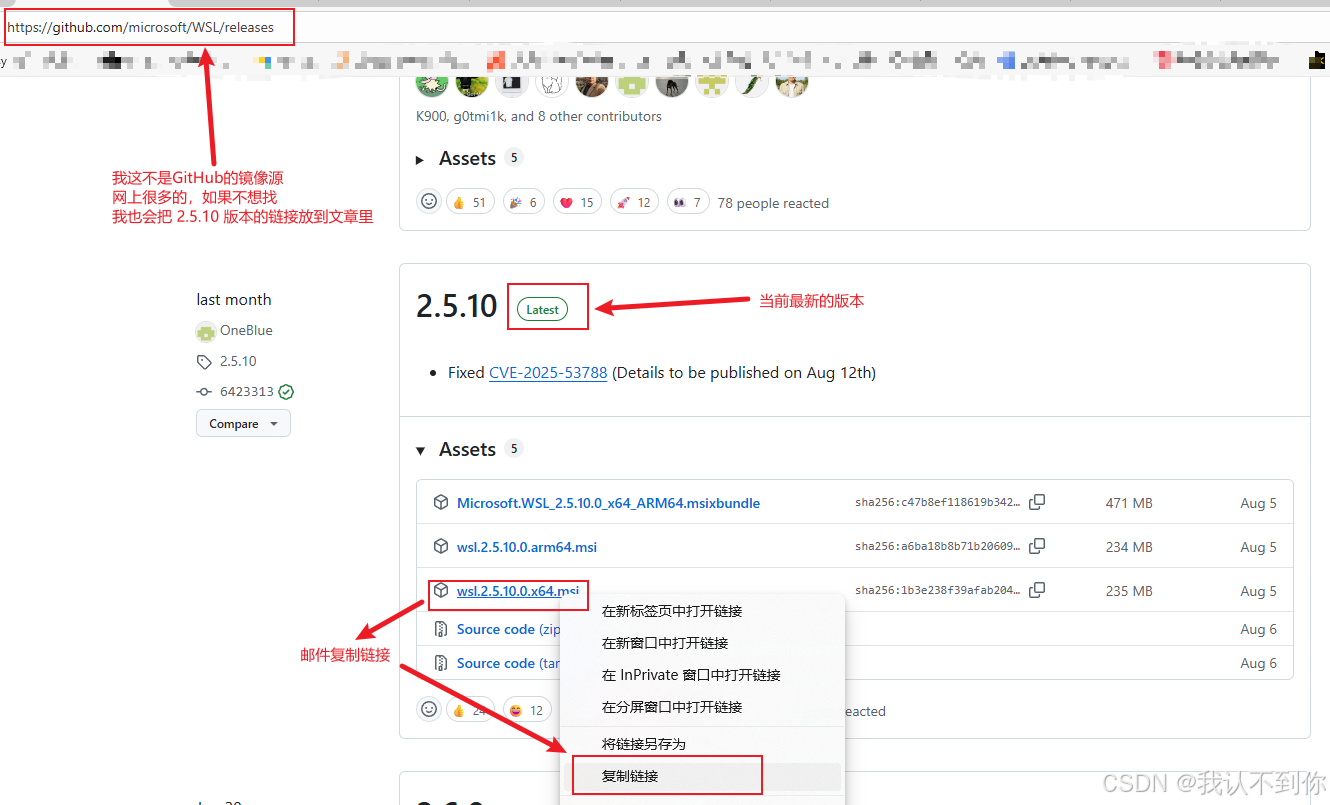This screenshot has height=805, width=1330.
Task: Click the Aug 6 date in the Source code (zip) row
Action: [x=1258, y=629]
